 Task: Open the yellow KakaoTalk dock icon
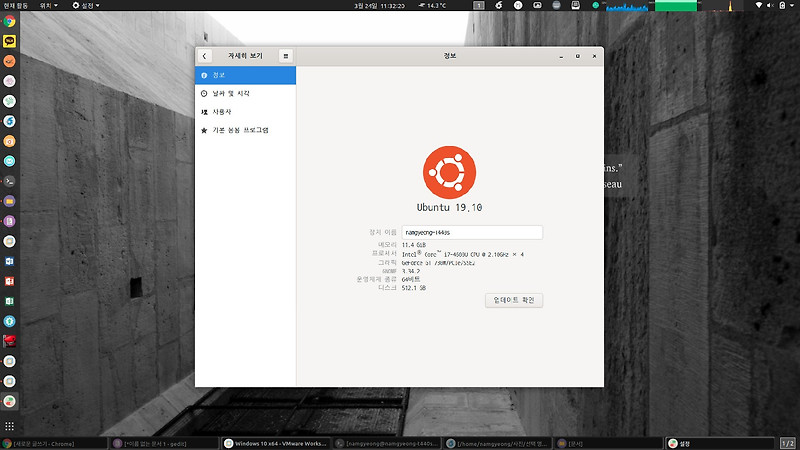click(9, 41)
